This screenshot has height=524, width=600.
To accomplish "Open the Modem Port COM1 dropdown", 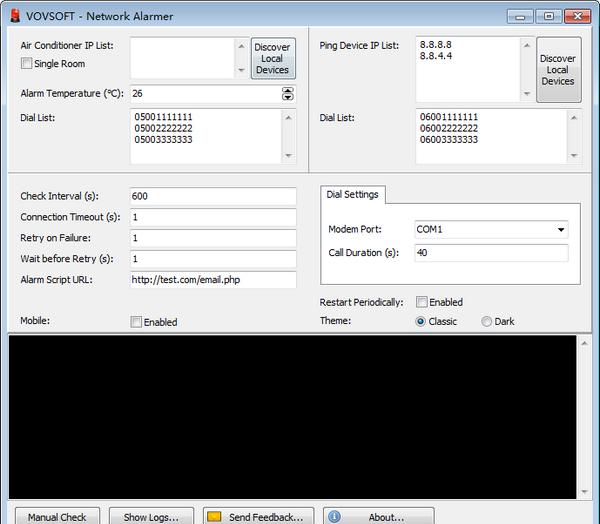I will coord(561,230).
